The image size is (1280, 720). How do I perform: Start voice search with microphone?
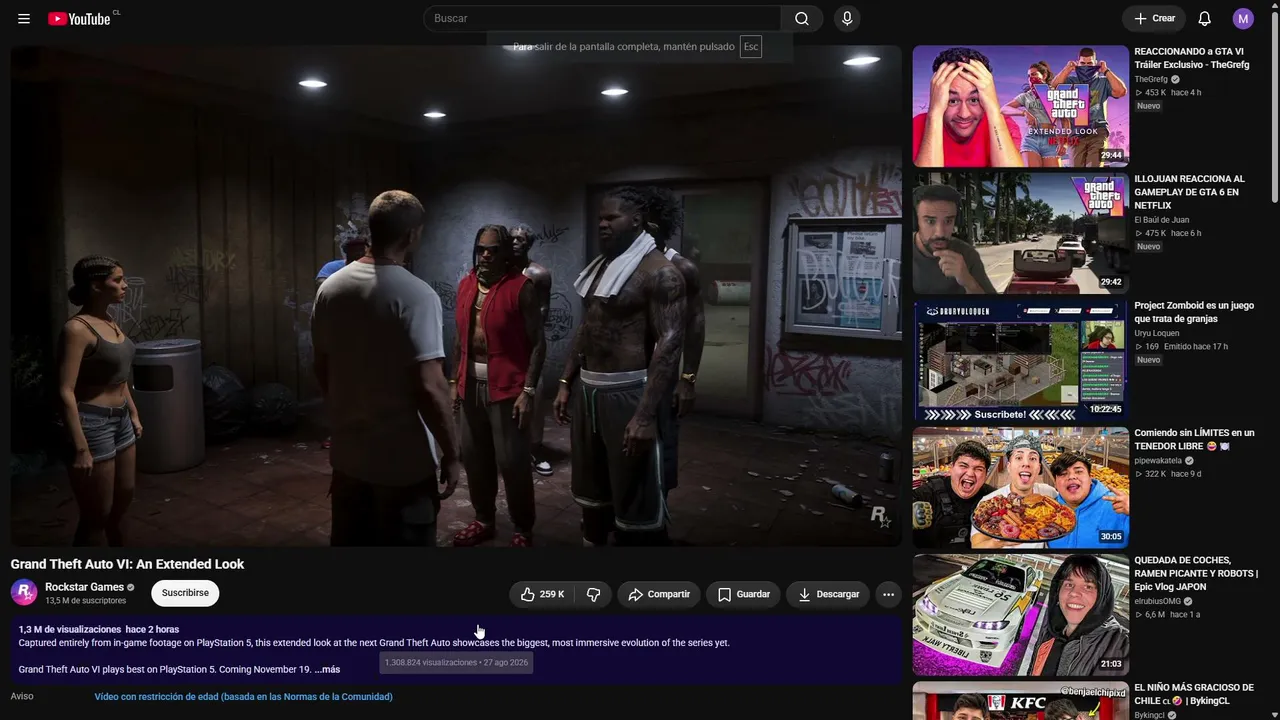pos(847,19)
